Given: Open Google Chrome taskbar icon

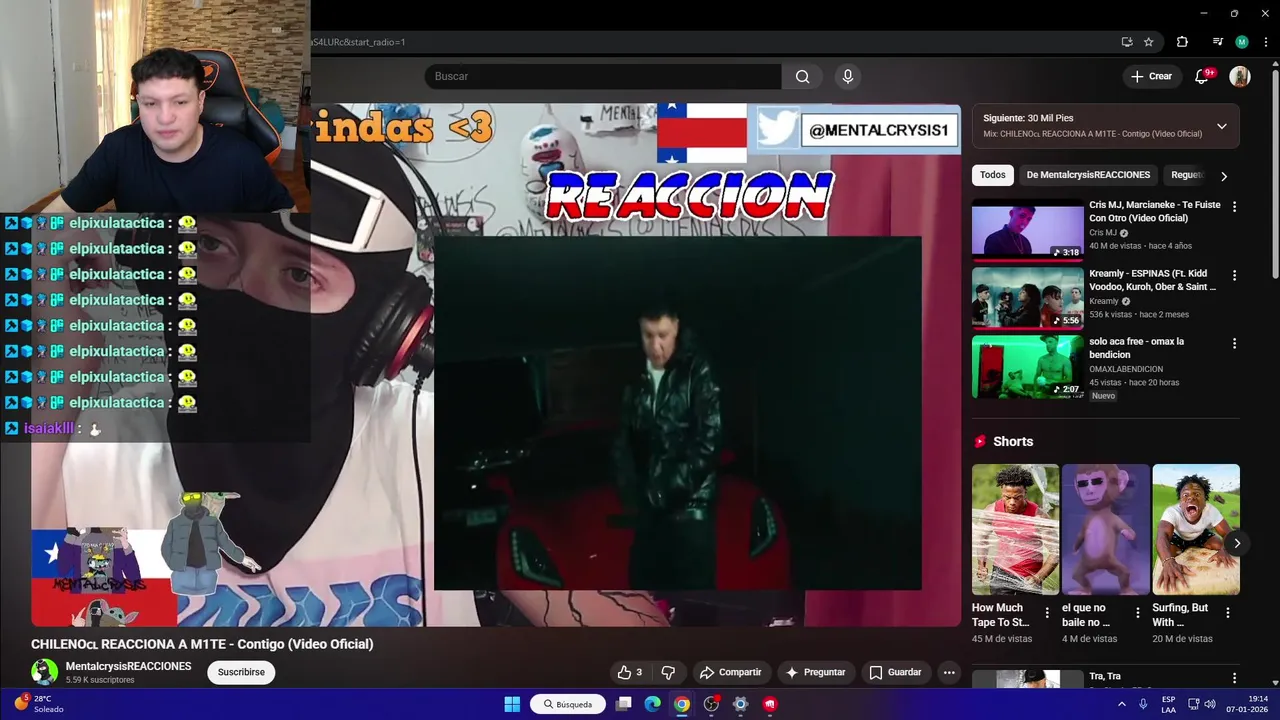Looking at the screenshot, I should 682,704.
